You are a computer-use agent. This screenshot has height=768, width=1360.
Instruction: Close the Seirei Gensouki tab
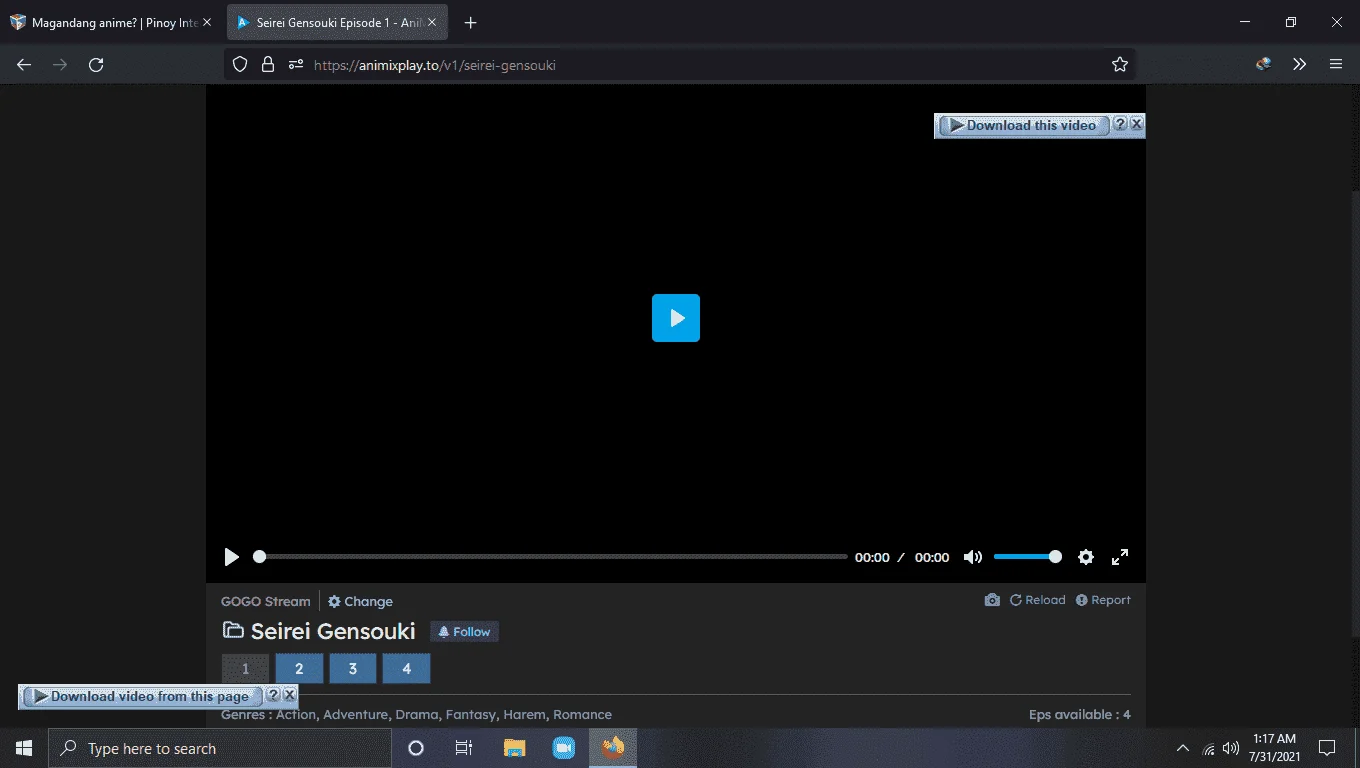pyautogui.click(x=432, y=22)
